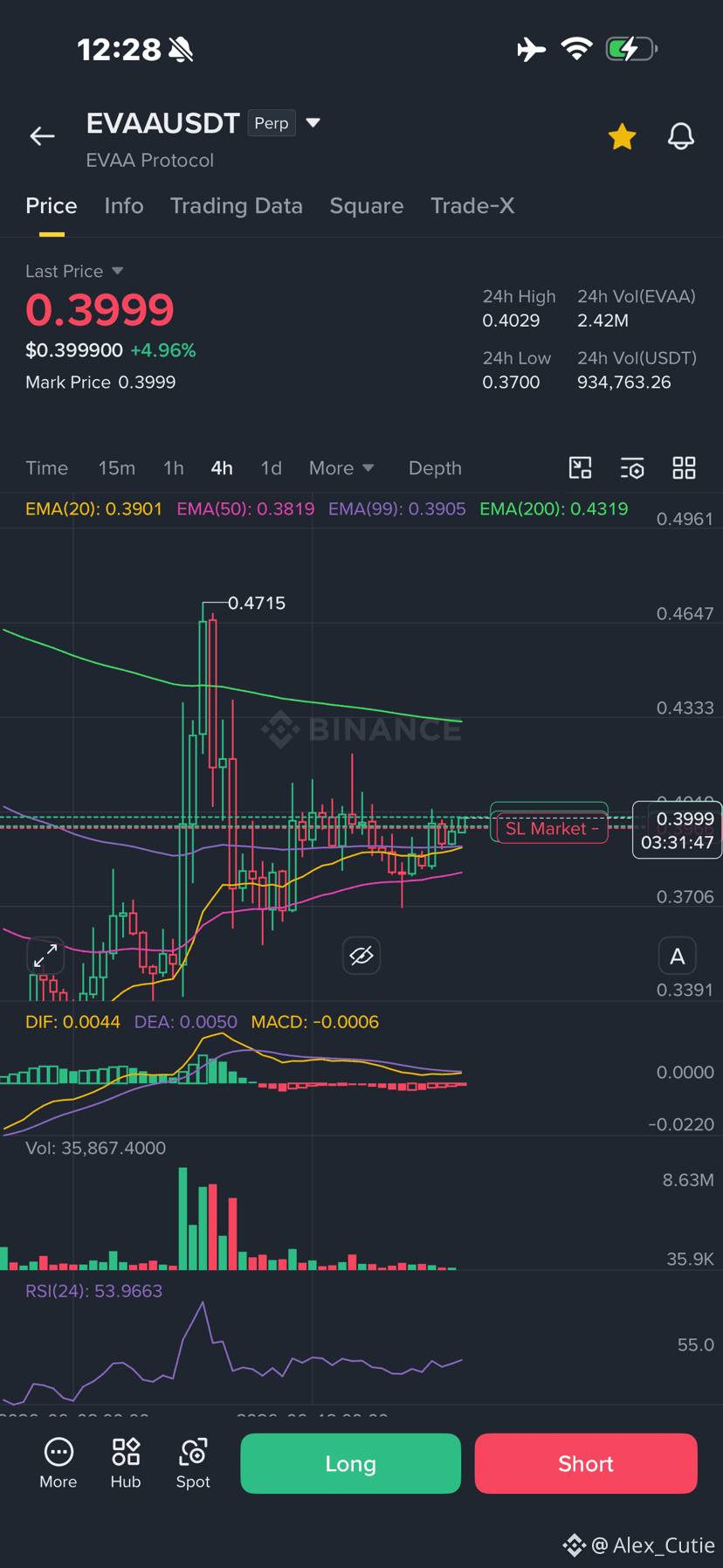Tap the Wi-Fi status icon

(x=576, y=49)
